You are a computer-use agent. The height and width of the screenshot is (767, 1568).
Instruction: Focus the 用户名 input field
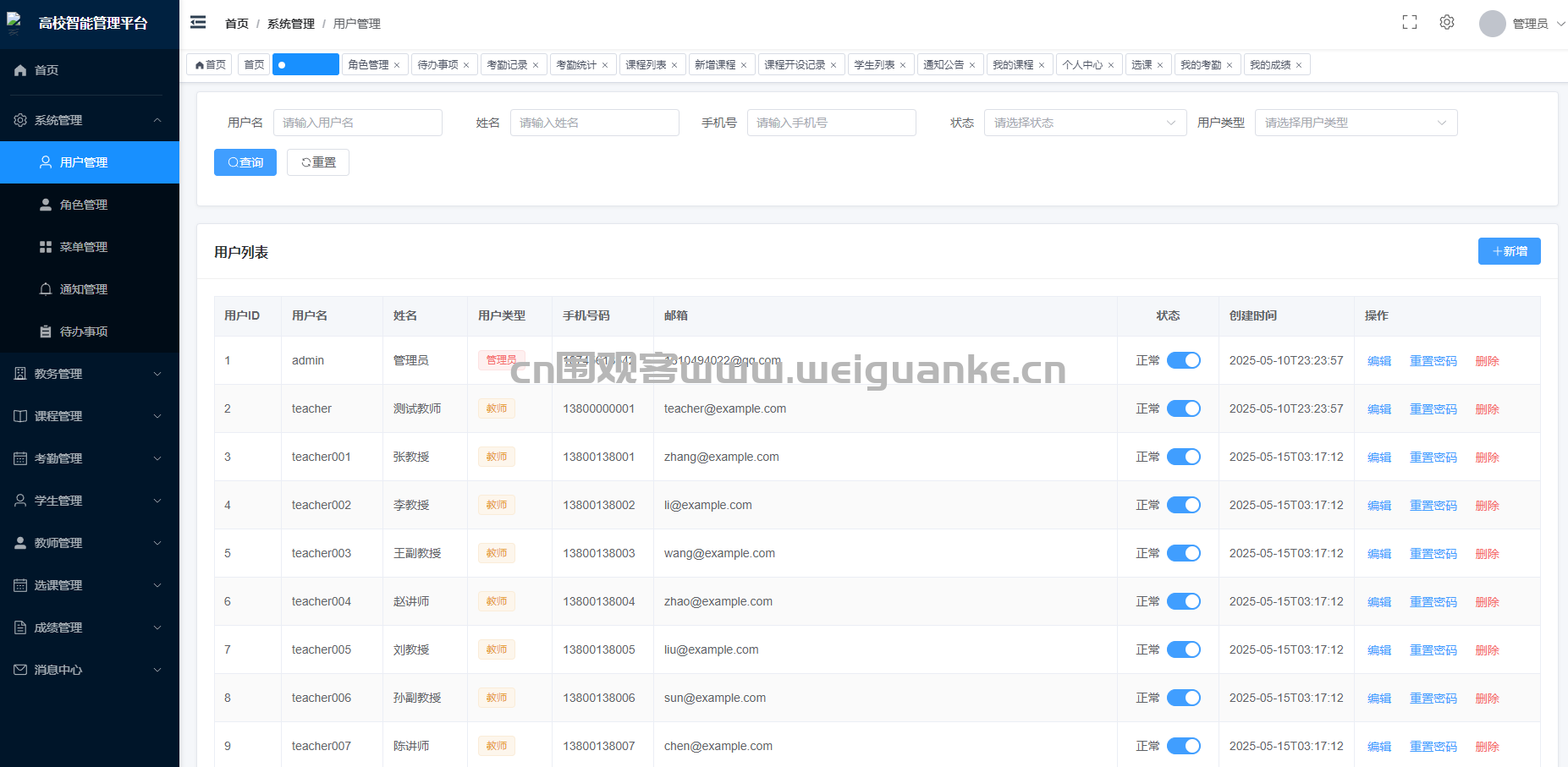point(357,123)
